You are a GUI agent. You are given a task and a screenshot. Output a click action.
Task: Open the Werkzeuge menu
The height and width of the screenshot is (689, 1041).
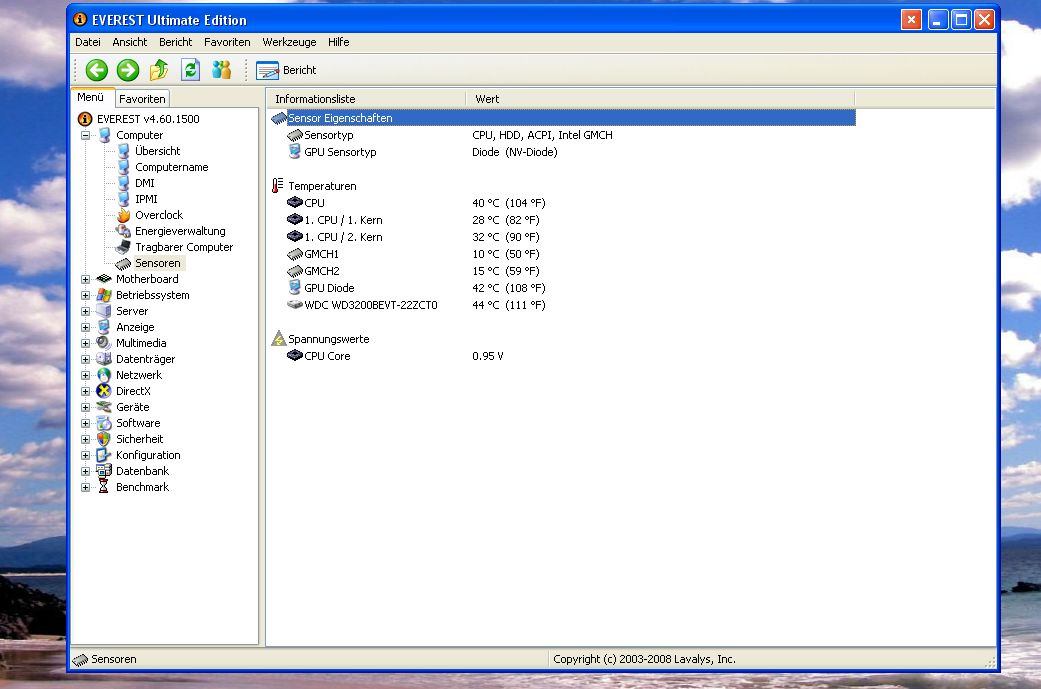pos(289,42)
